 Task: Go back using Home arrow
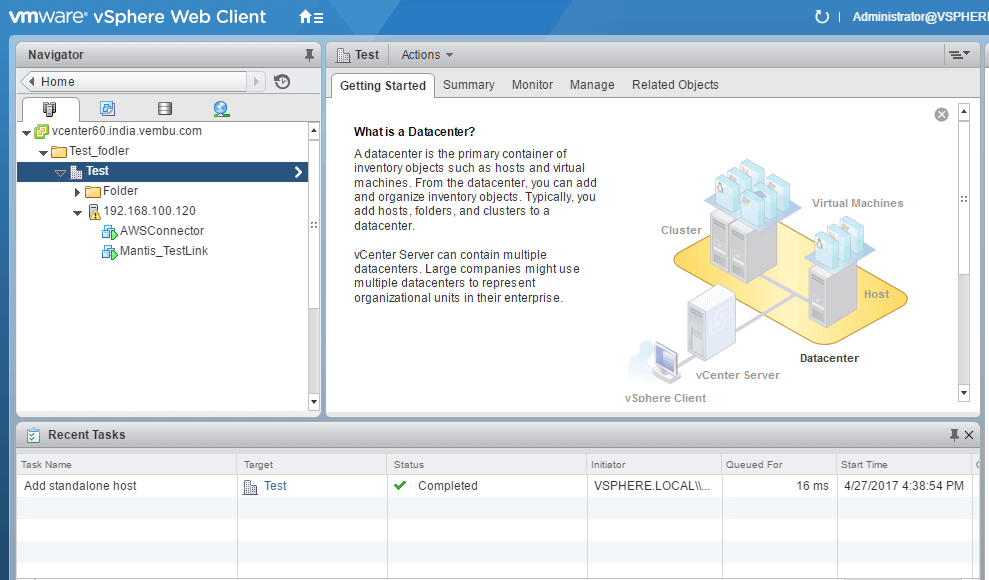point(32,81)
